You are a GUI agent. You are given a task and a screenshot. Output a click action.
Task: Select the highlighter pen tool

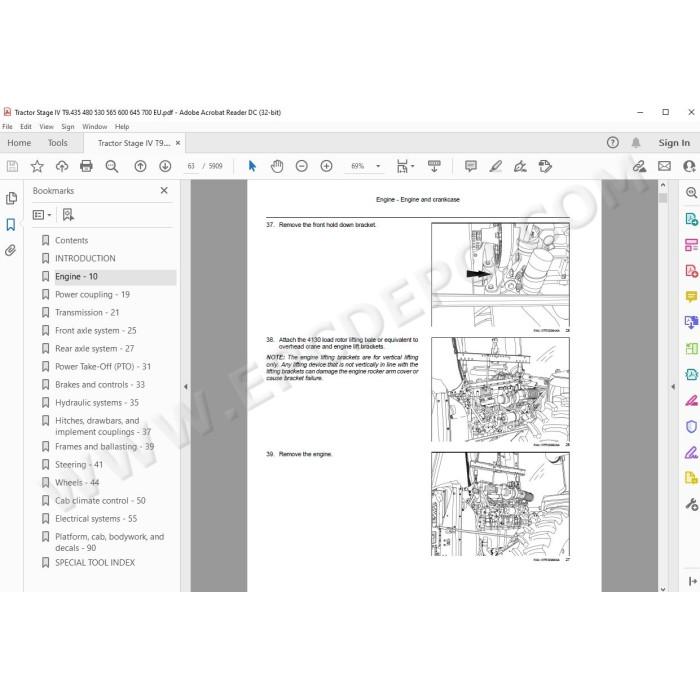coord(496,167)
